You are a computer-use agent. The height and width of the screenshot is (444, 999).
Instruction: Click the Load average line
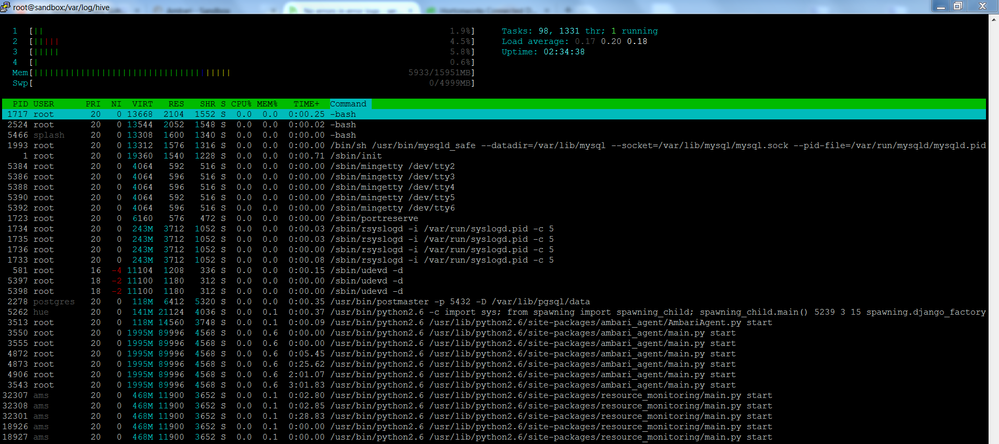point(575,41)
